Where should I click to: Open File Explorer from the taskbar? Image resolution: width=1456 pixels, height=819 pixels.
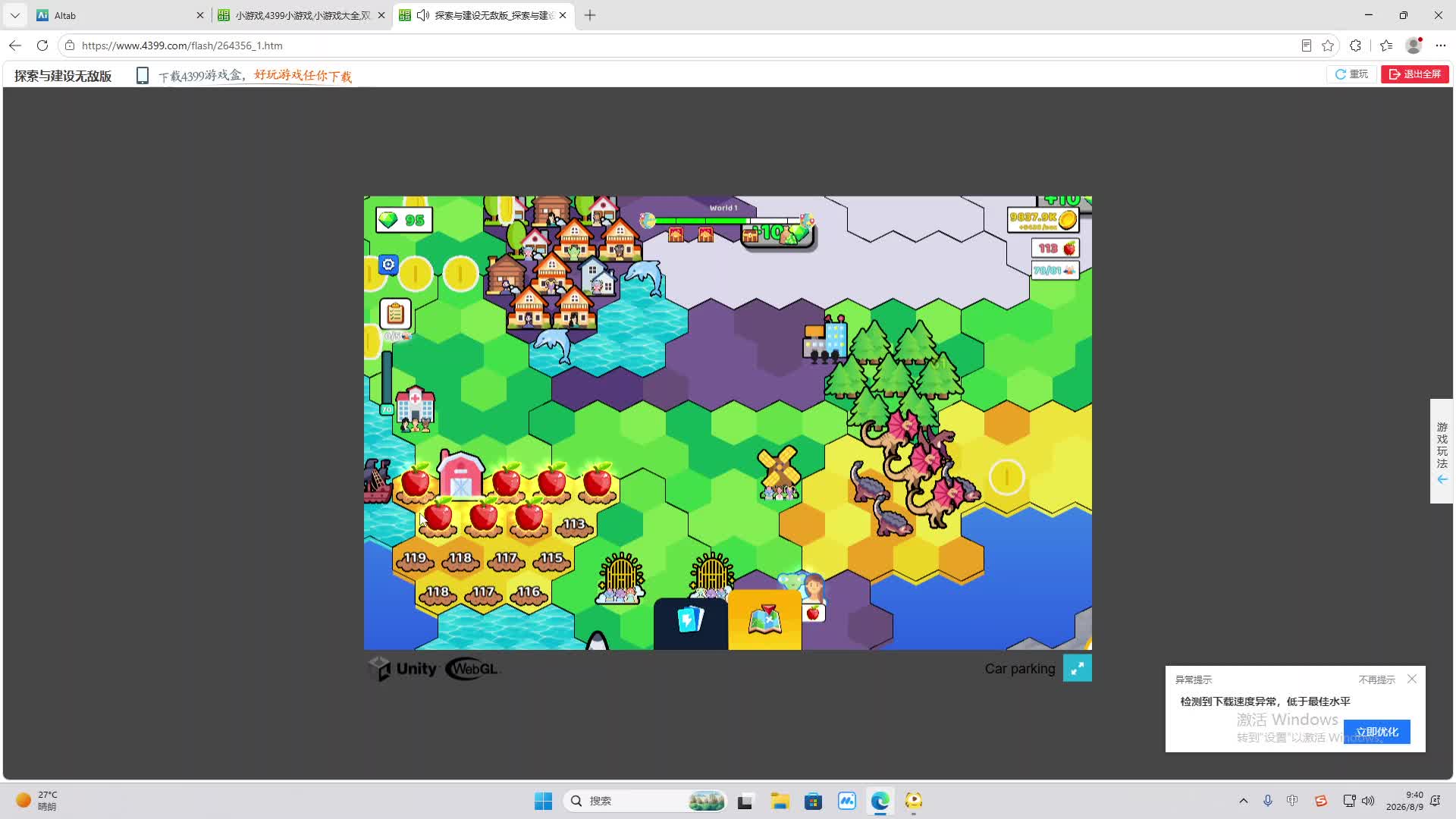tap(780, 801)
